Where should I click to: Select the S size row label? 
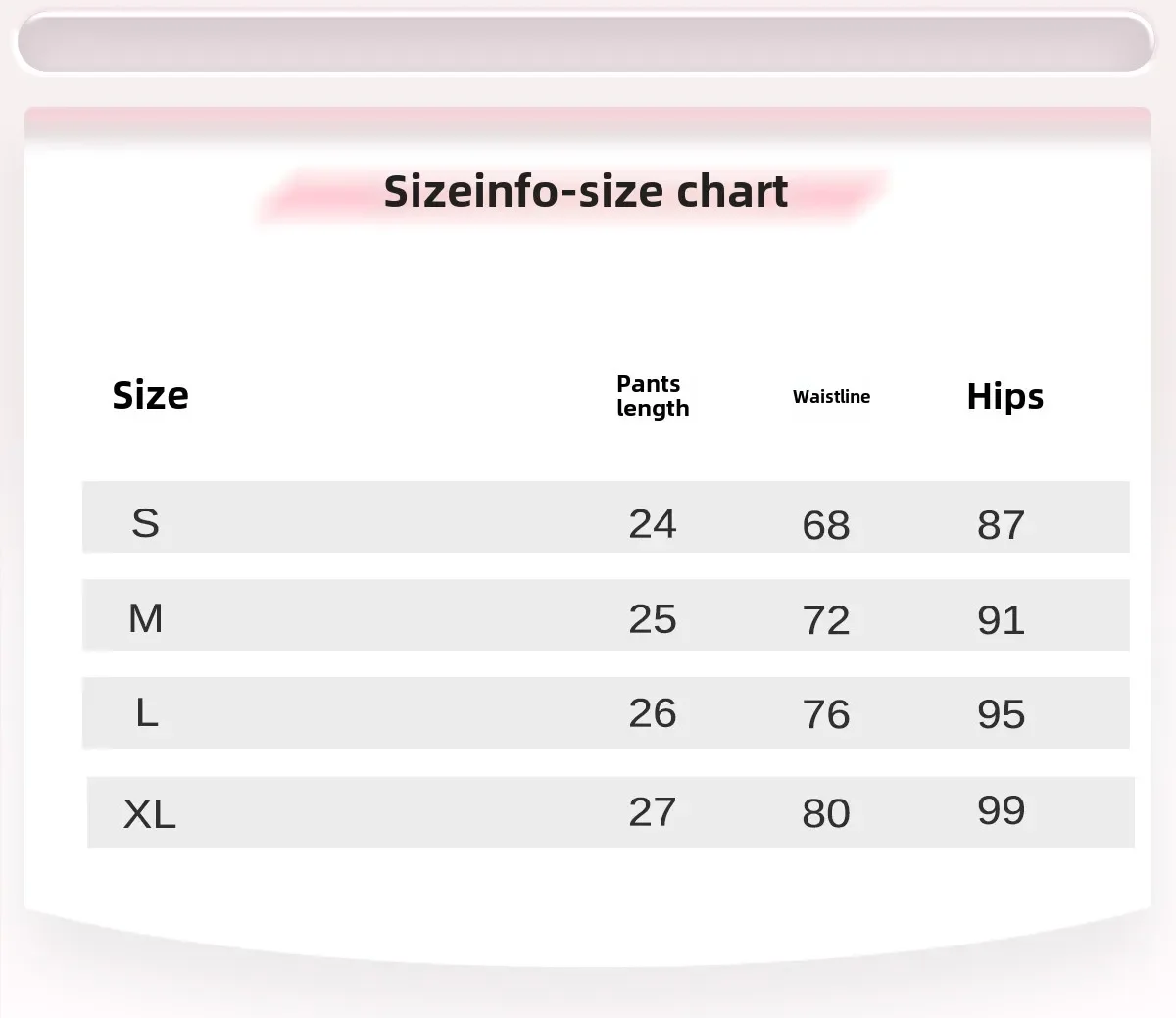click(x=145, y=523)
